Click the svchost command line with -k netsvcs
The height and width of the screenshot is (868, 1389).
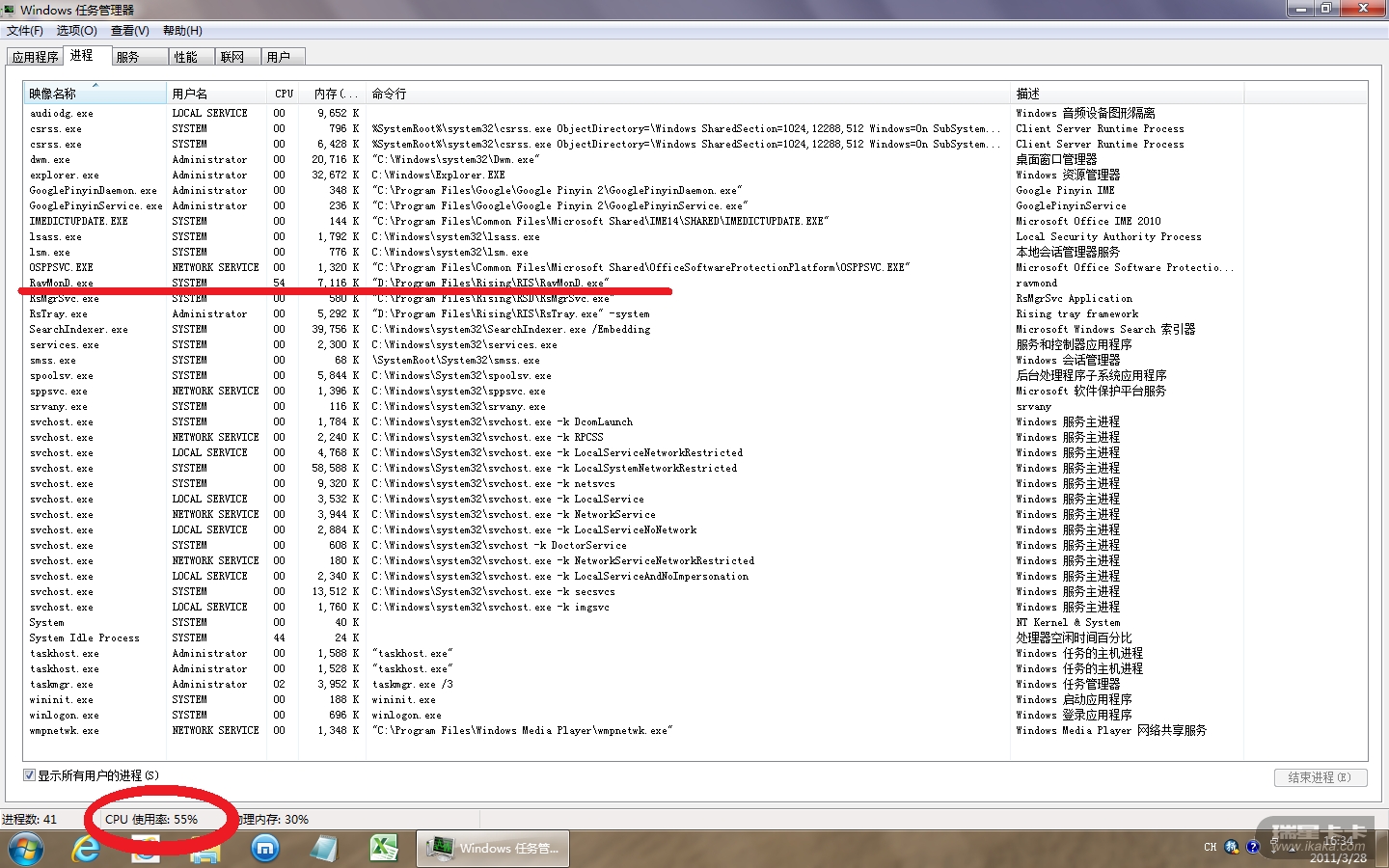coord(493,483)
